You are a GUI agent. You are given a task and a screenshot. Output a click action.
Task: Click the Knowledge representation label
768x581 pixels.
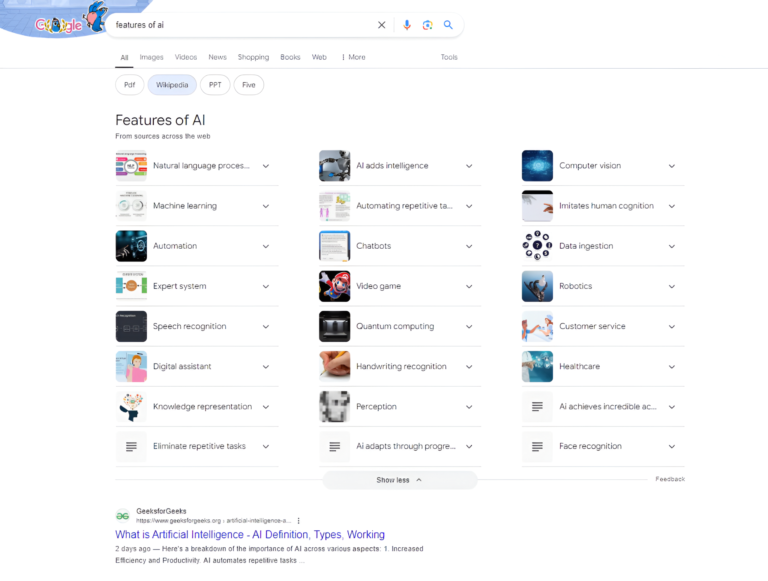pyautogui.click(x=202, y=407)
